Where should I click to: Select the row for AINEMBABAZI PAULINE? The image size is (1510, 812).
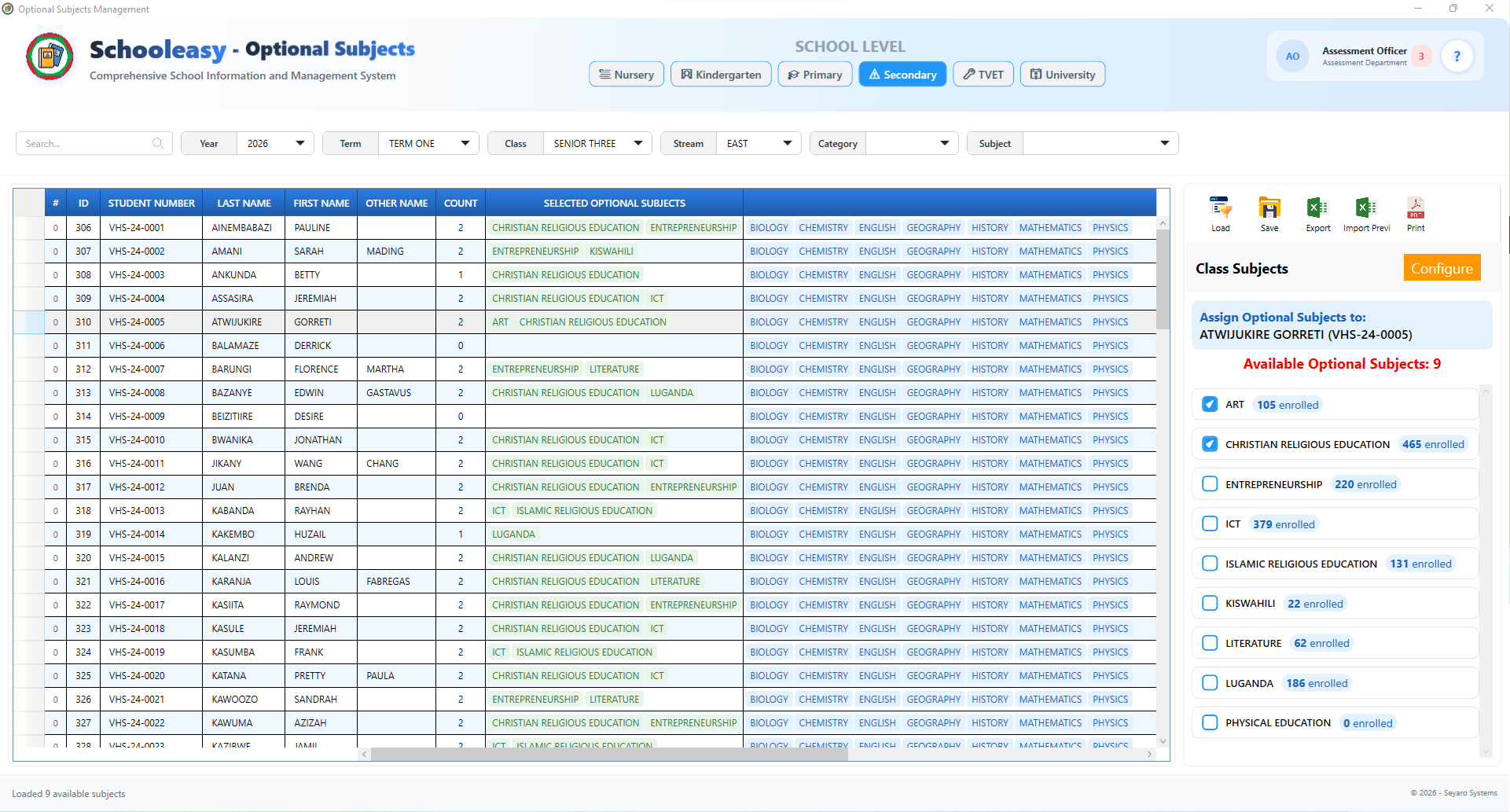[x=584, y=227]
